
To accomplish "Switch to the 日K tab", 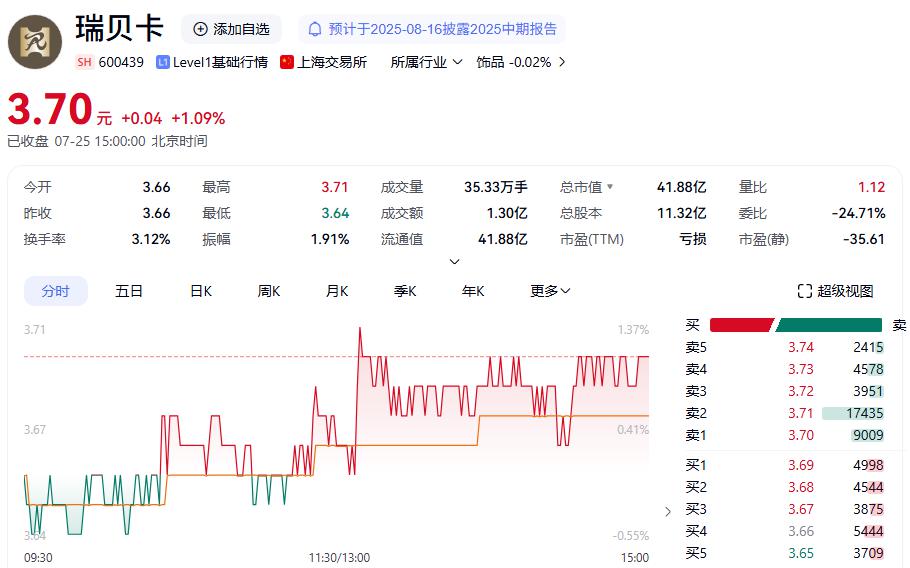I will coord(201,291).
